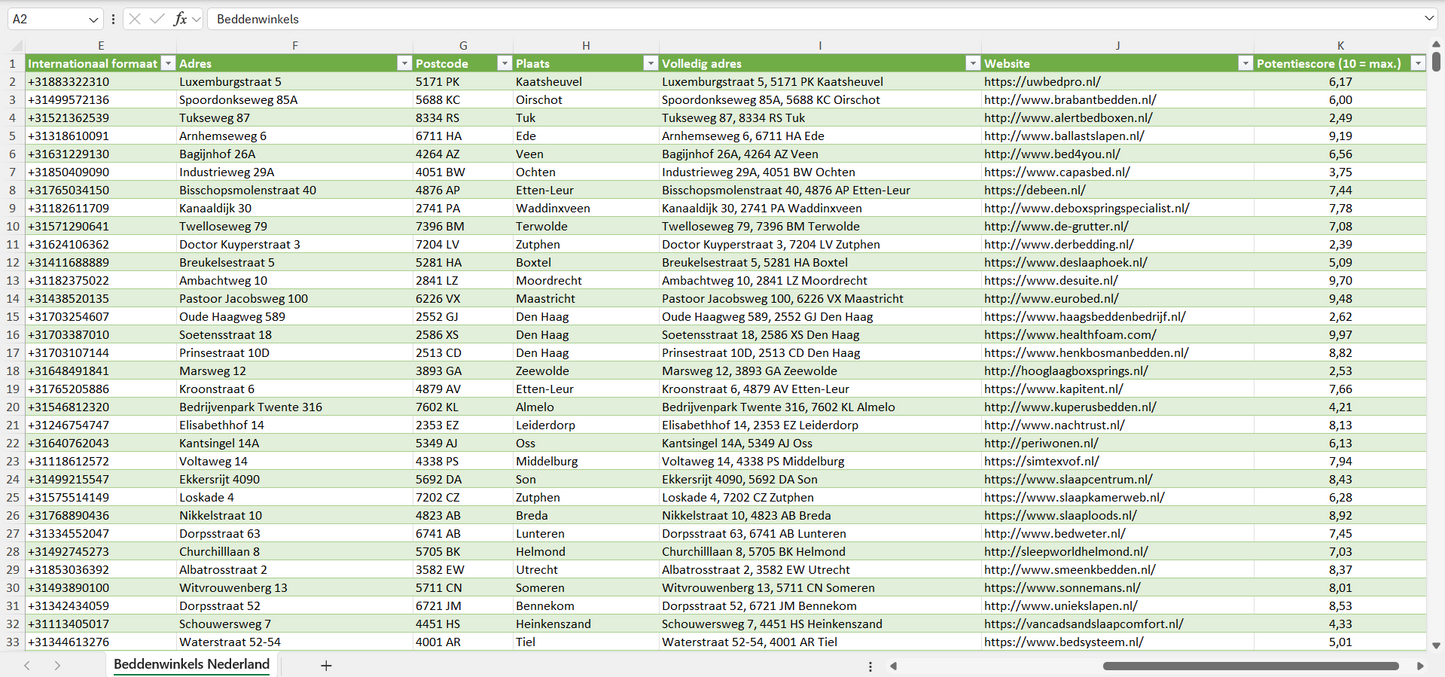Select row 2 by its row number
1445x677 pixels.
[12, 81]
